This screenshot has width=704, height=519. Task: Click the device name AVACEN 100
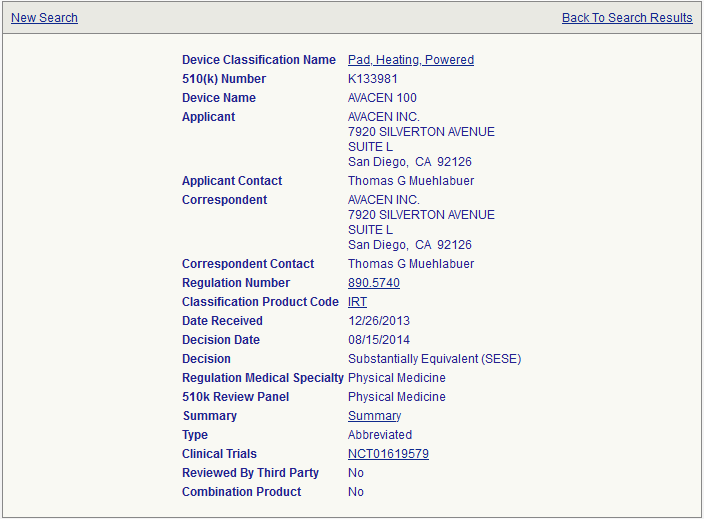tap(382, 98)
